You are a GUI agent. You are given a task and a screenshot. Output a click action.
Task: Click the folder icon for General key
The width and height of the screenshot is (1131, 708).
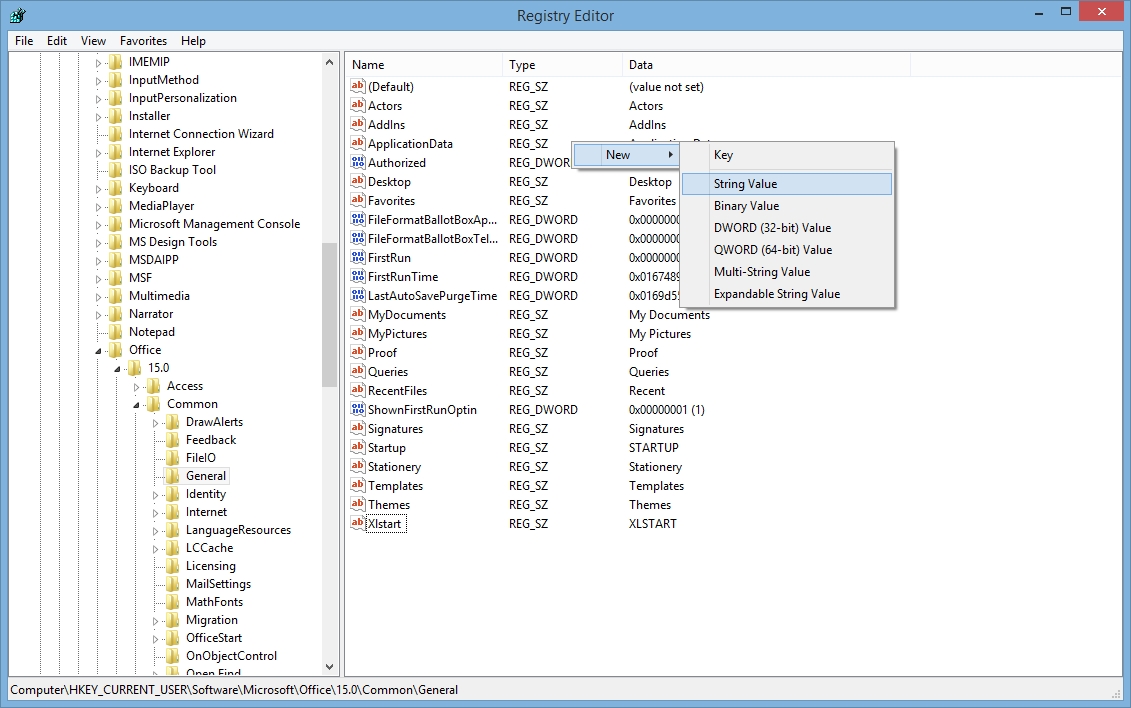coord(172,476)
